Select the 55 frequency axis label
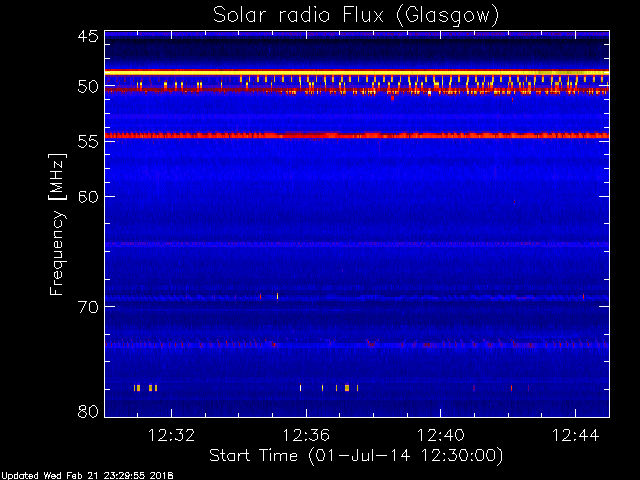Screen dimensions: 640x480 tap(88, 142)
